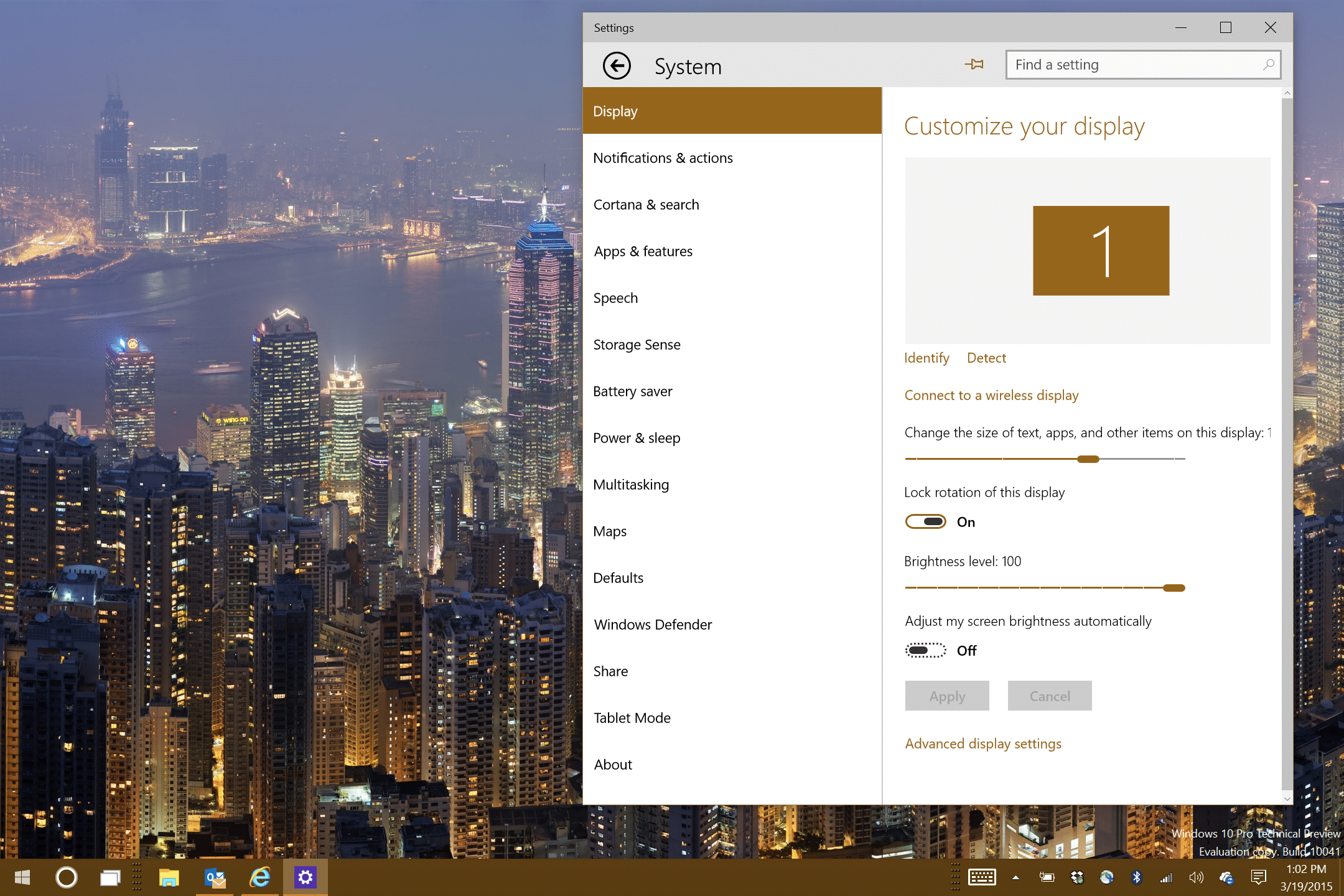Pin System settings with the pin icon
The width and height of the screenshot is (1344, 896).
[x=974, y=64]
